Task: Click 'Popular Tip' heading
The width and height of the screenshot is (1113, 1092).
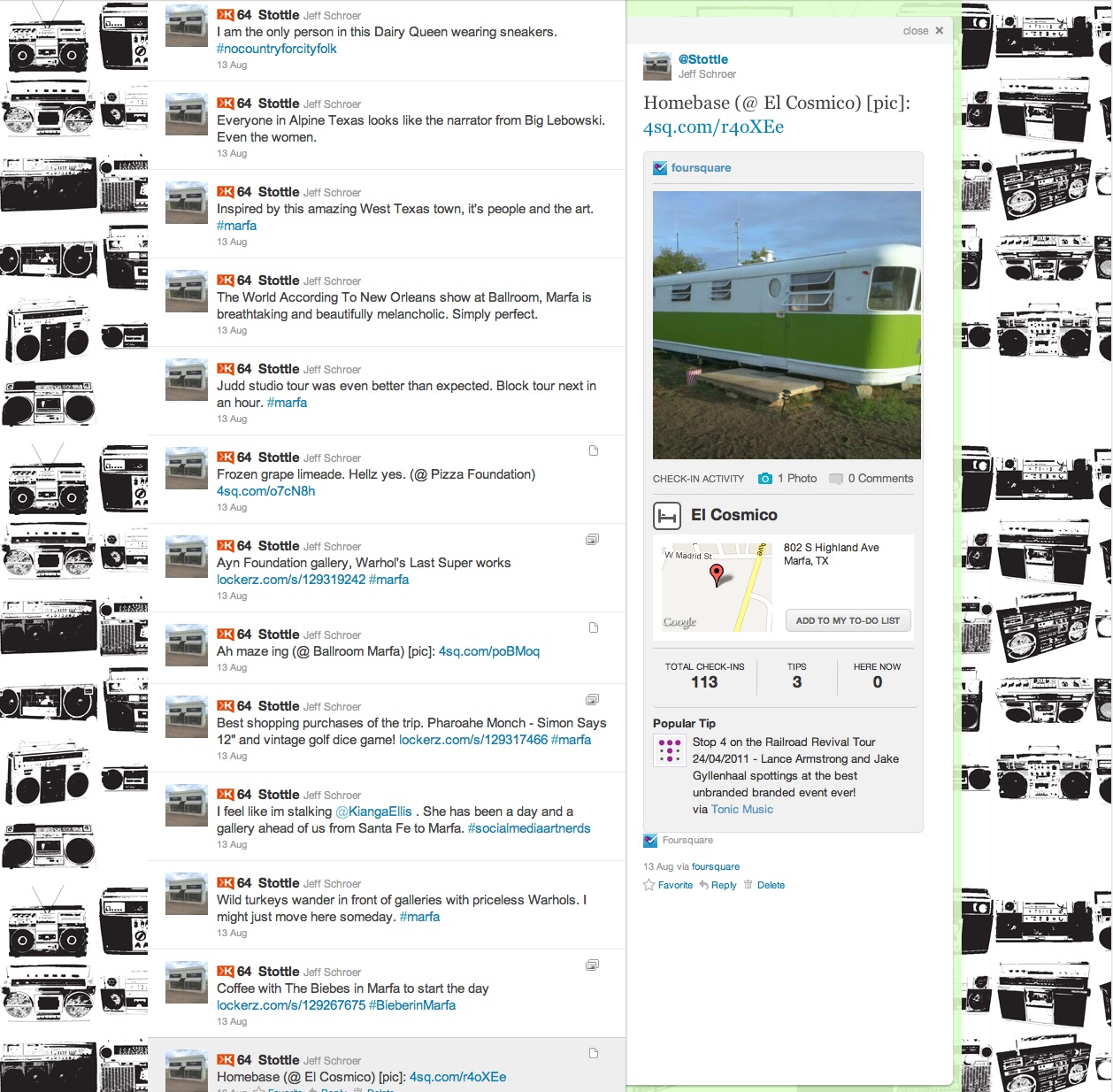Action: [x=684, y=724]
